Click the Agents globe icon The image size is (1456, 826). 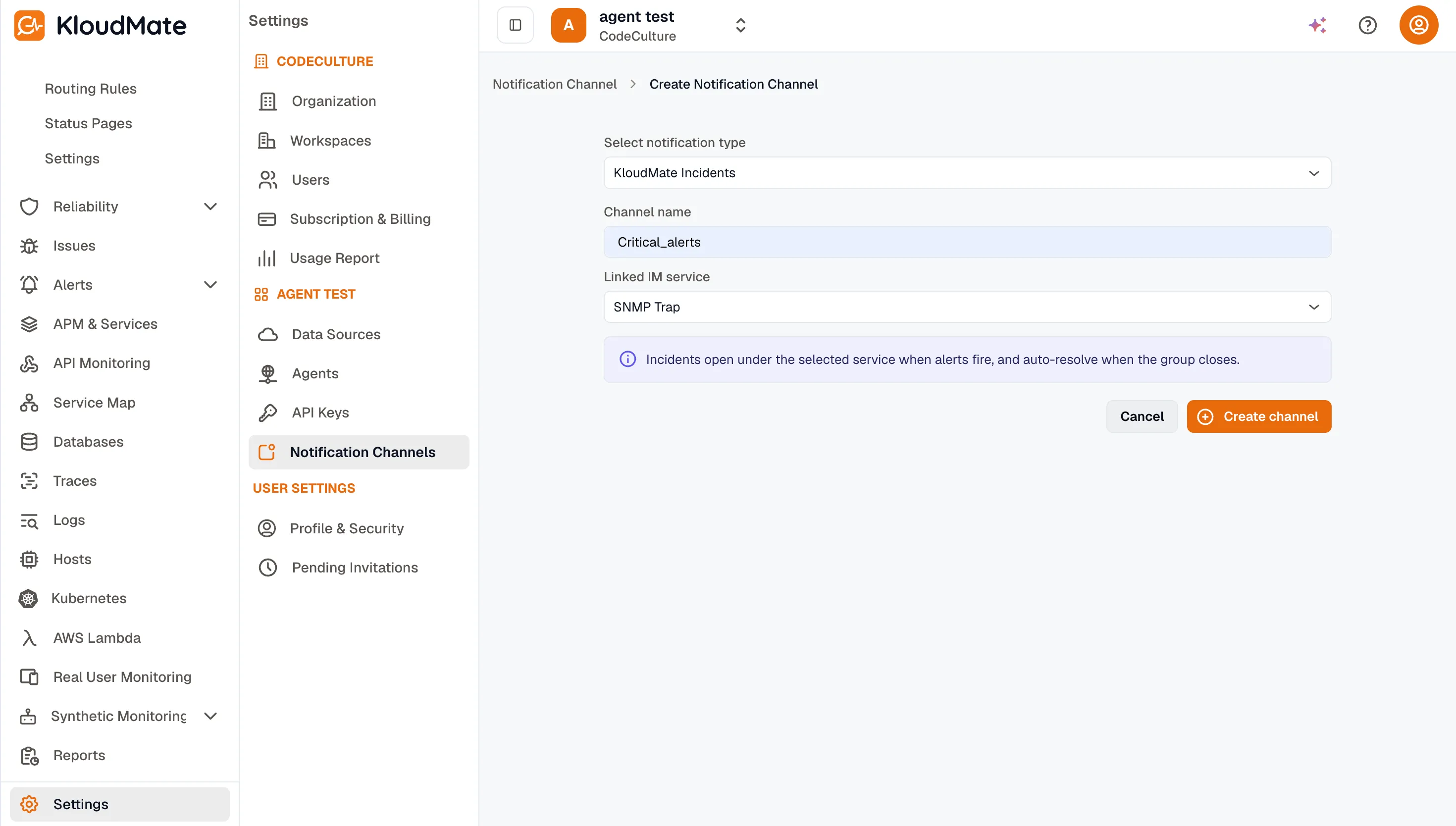pos(268,374)
